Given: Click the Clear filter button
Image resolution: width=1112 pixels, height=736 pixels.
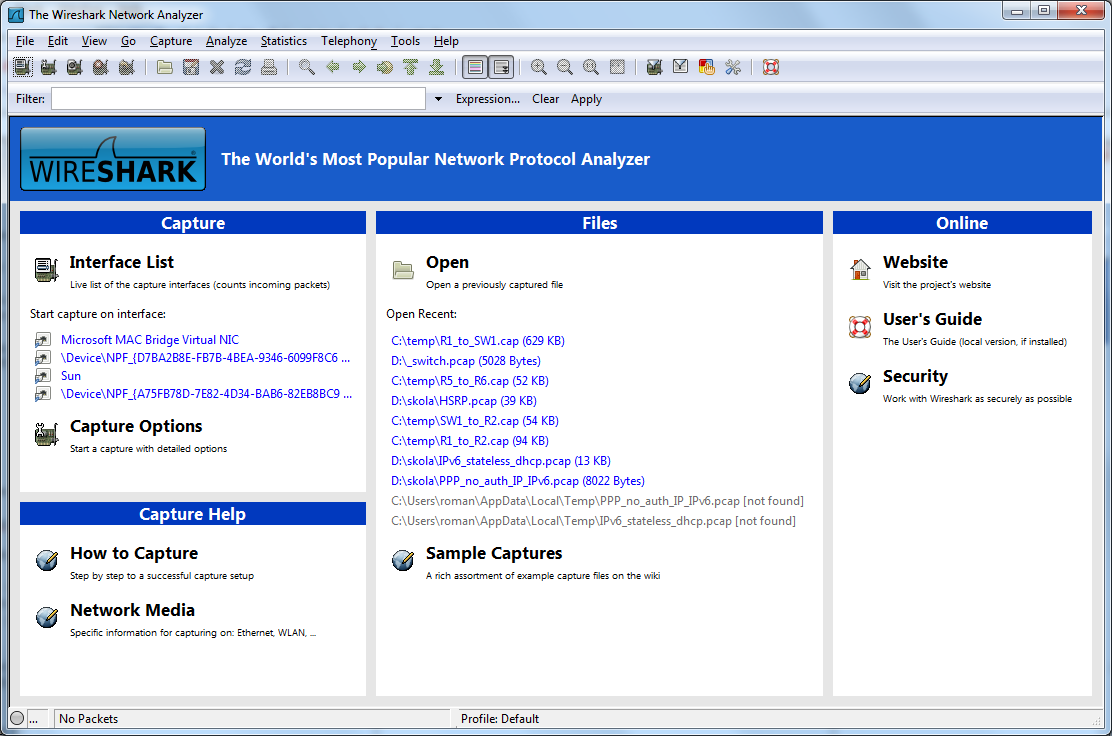Looking at the screenshot, I should pyautogui.click(x=545, y=99).
